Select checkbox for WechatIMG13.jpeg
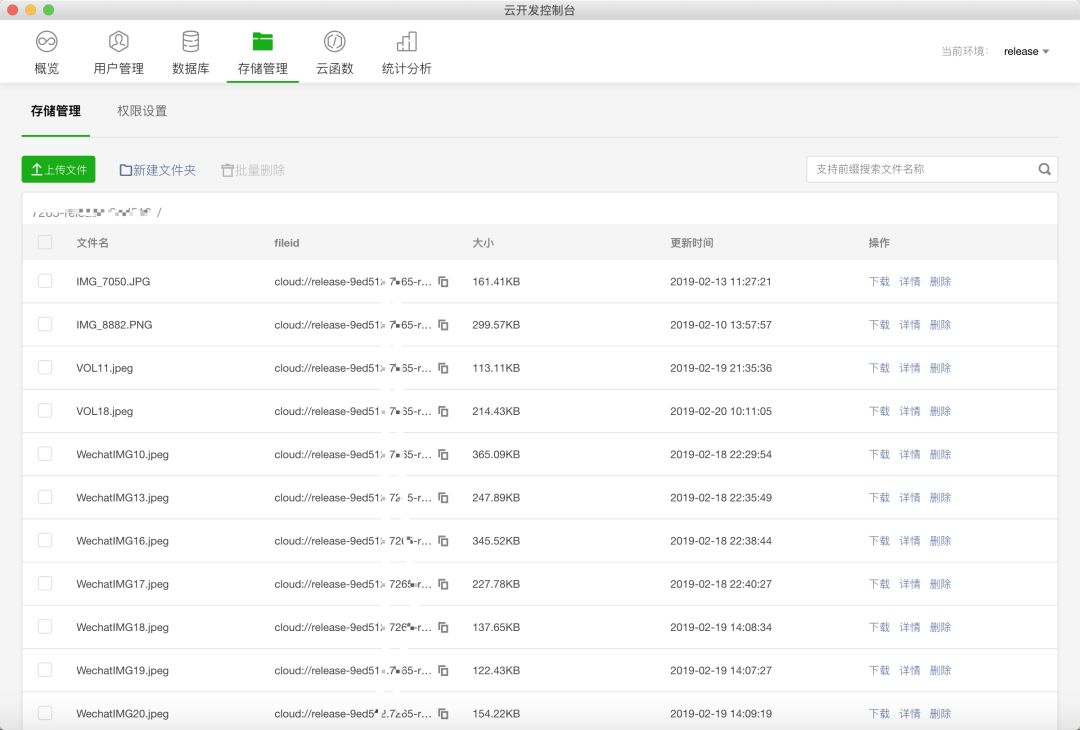 pos(45,497)
